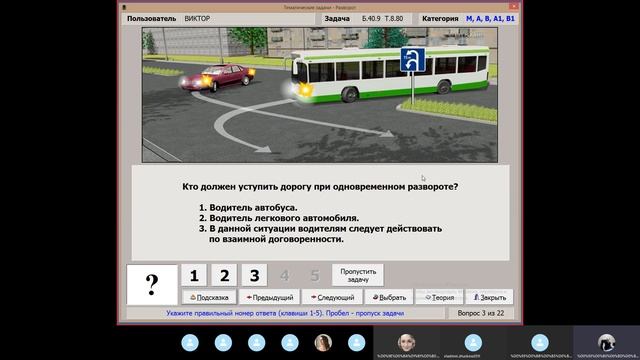Click the app icon in the title bar

pos(124,7)
